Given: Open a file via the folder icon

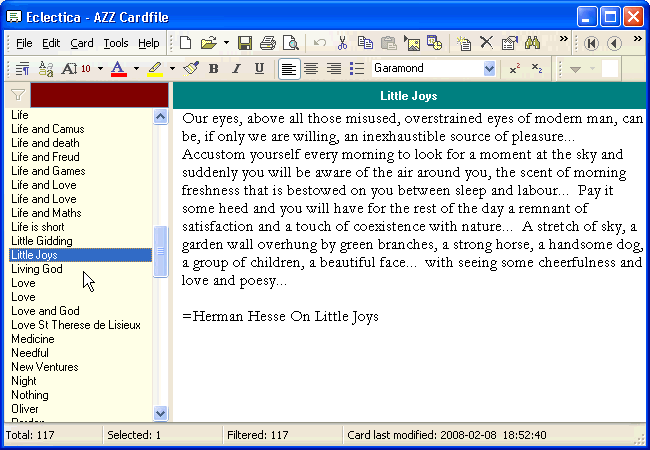Looking at the screenshot, I should (x=209, y=43).
